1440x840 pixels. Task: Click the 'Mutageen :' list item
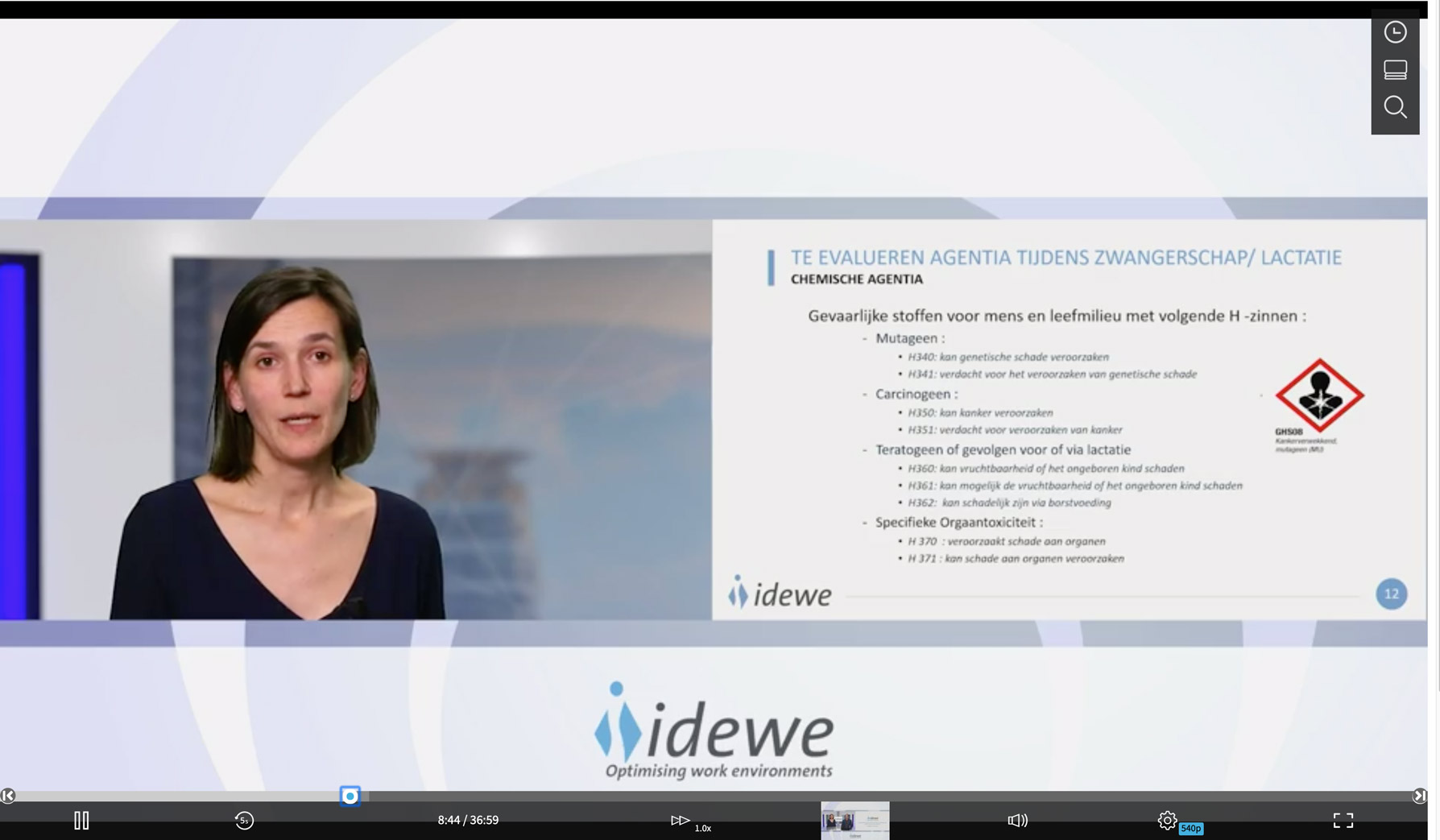tap(910, 338)
